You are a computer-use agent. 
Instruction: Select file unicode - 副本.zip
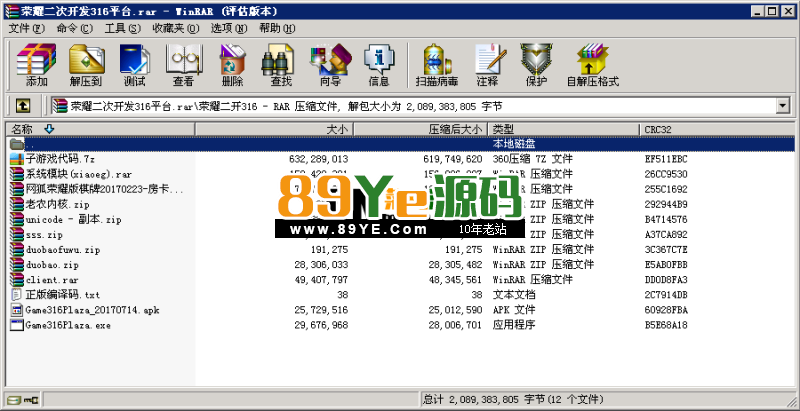click(73, 219)
